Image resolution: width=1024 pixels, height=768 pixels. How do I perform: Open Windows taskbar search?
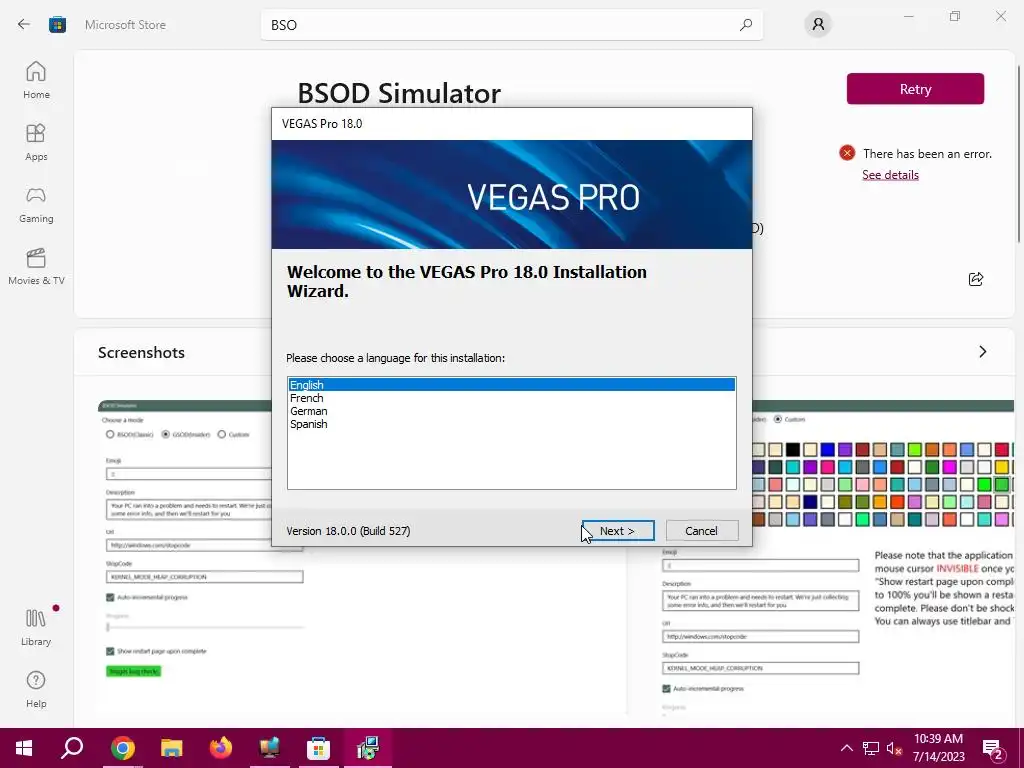[x=72, y=748]
